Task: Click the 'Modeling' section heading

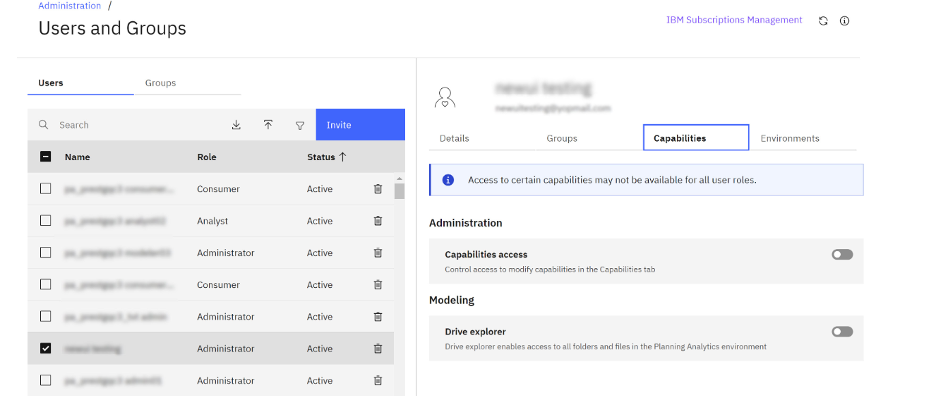Action: point(451,300)
